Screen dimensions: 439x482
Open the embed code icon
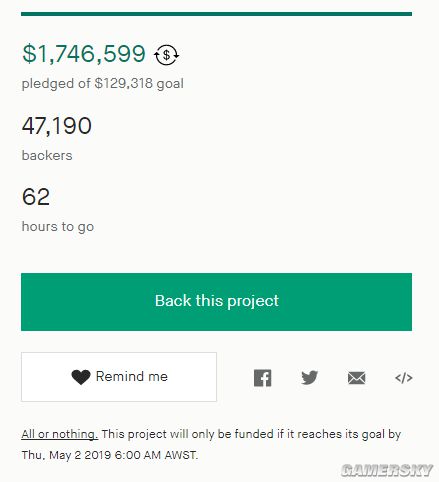tap(404, 378)
